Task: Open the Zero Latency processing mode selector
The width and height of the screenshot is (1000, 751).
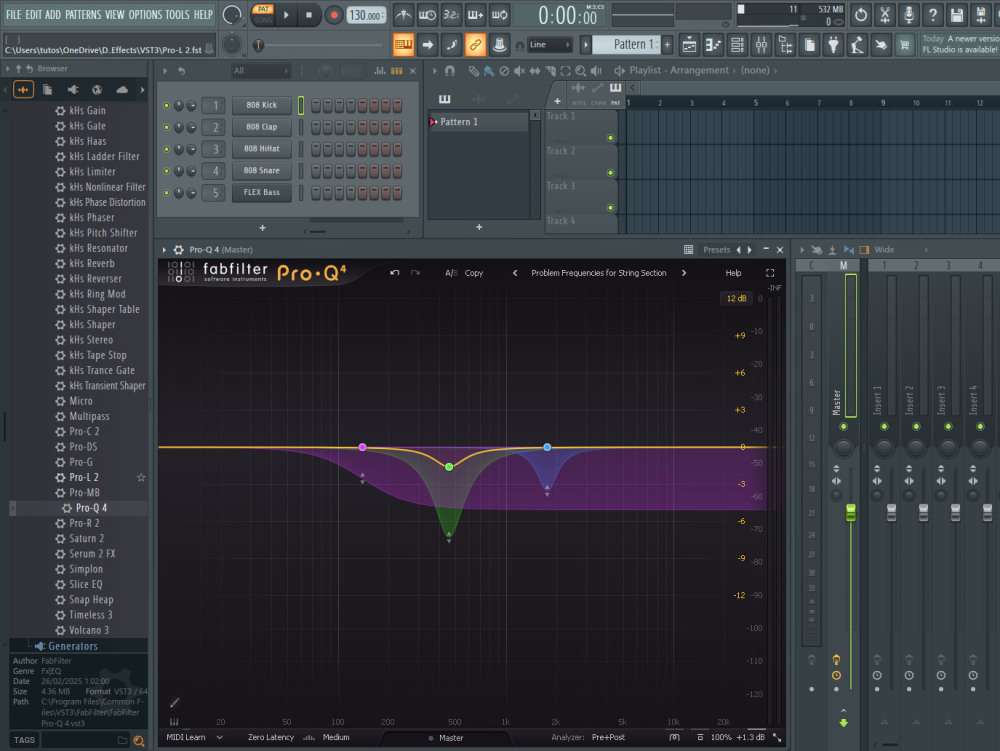Action: 270,737
